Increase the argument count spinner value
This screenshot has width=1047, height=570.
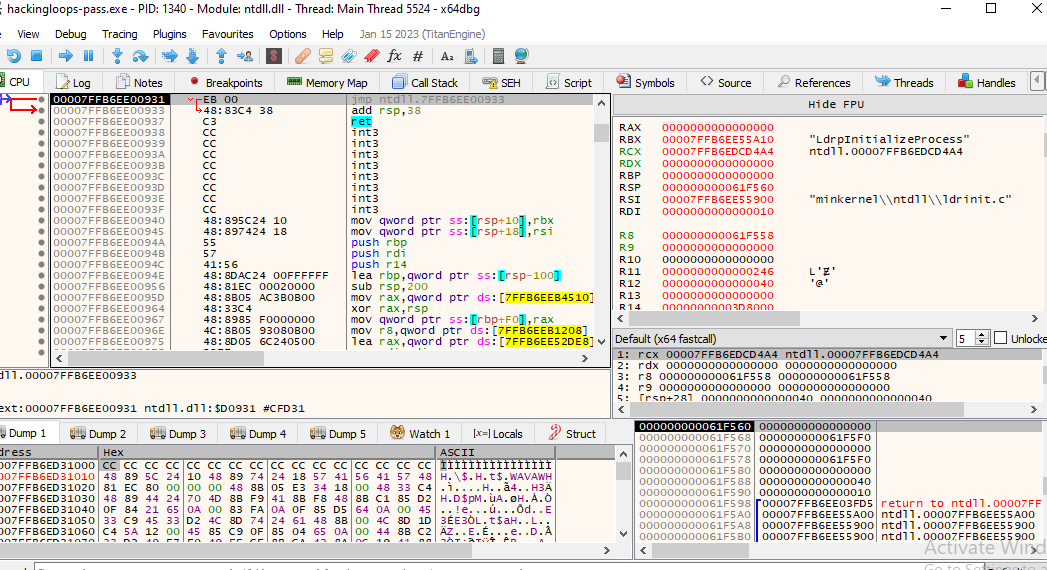click(x=979, y=335)
